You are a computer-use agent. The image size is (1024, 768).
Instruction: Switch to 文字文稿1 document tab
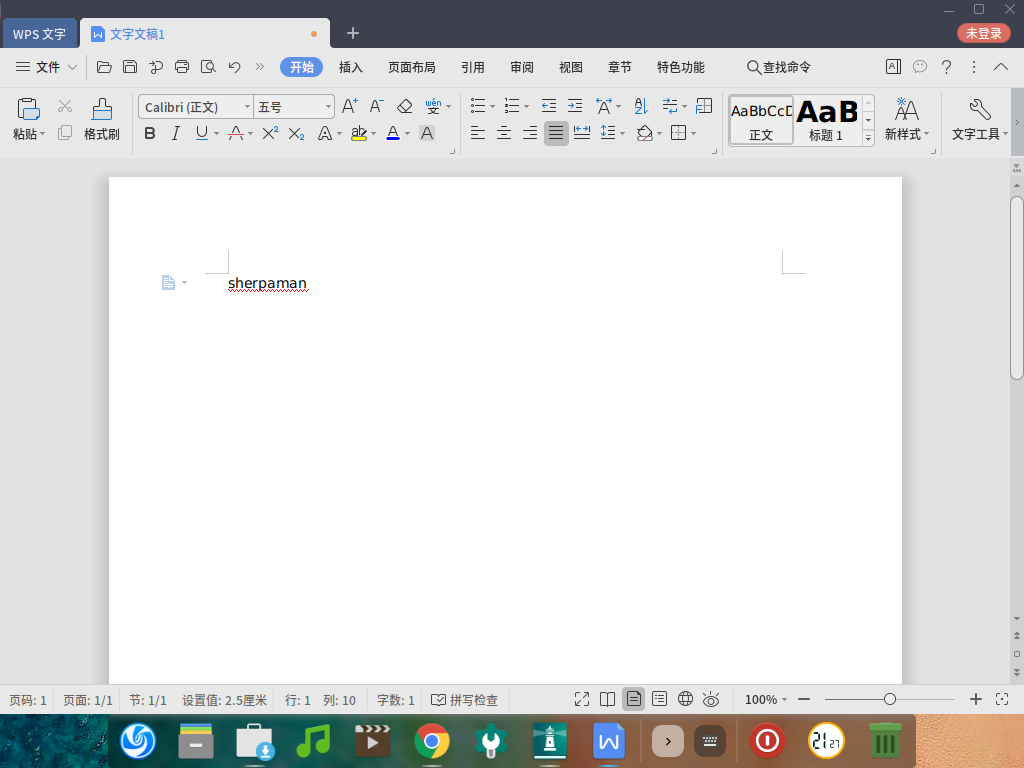tap(205, 33)
